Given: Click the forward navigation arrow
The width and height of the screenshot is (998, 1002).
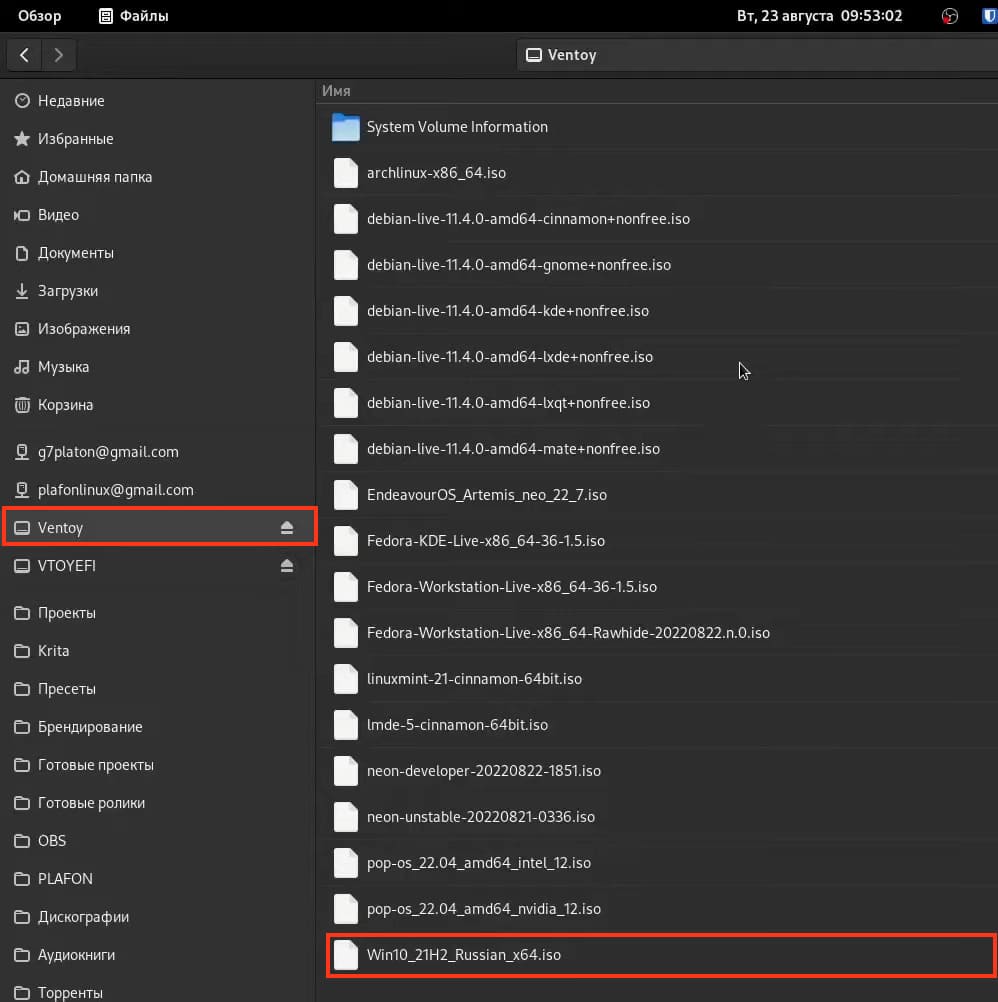Looking at the screenshot, I should point(59,55).
